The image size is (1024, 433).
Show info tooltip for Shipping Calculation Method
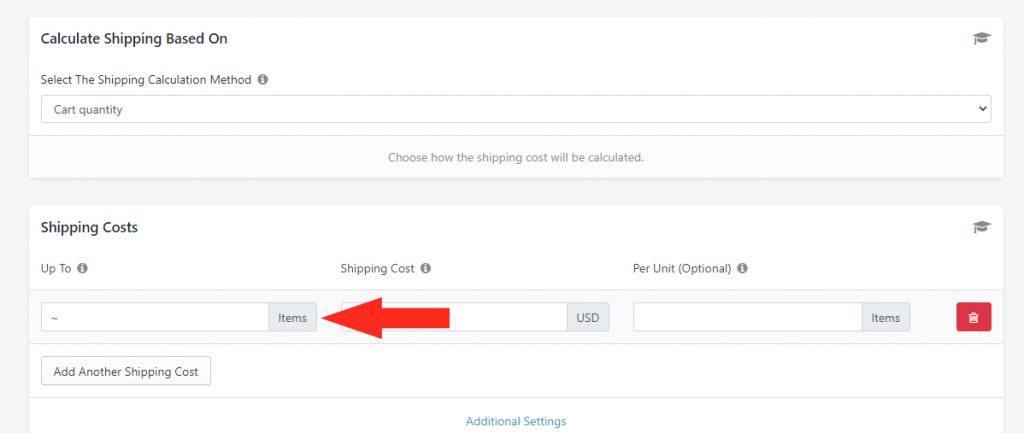pos(263,80)
